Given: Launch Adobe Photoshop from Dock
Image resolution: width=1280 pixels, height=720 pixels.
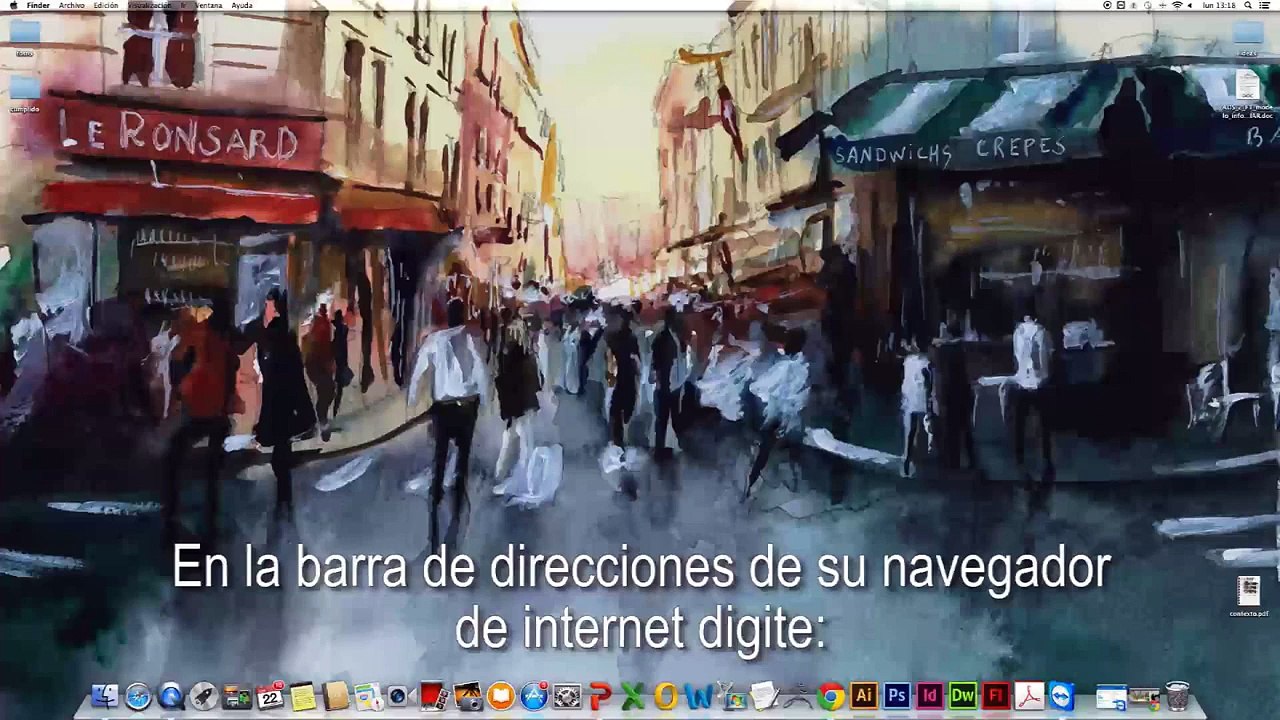Looking at the screenshot, I should [x=897, y=696].
